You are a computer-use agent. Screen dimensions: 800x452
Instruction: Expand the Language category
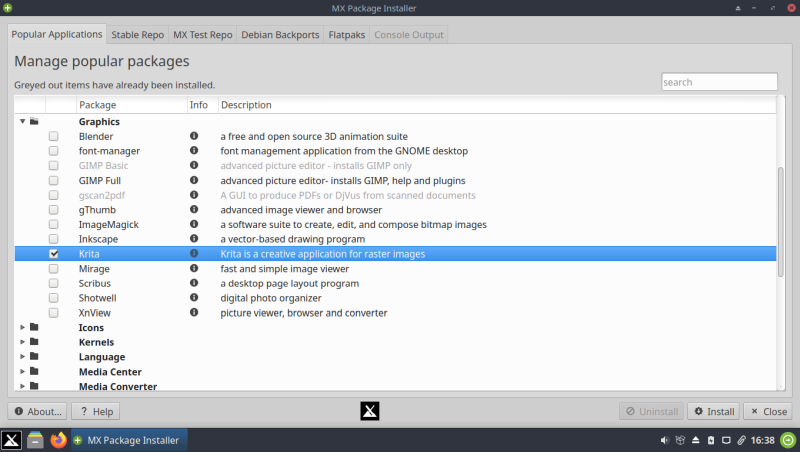[x=22, y=357]
